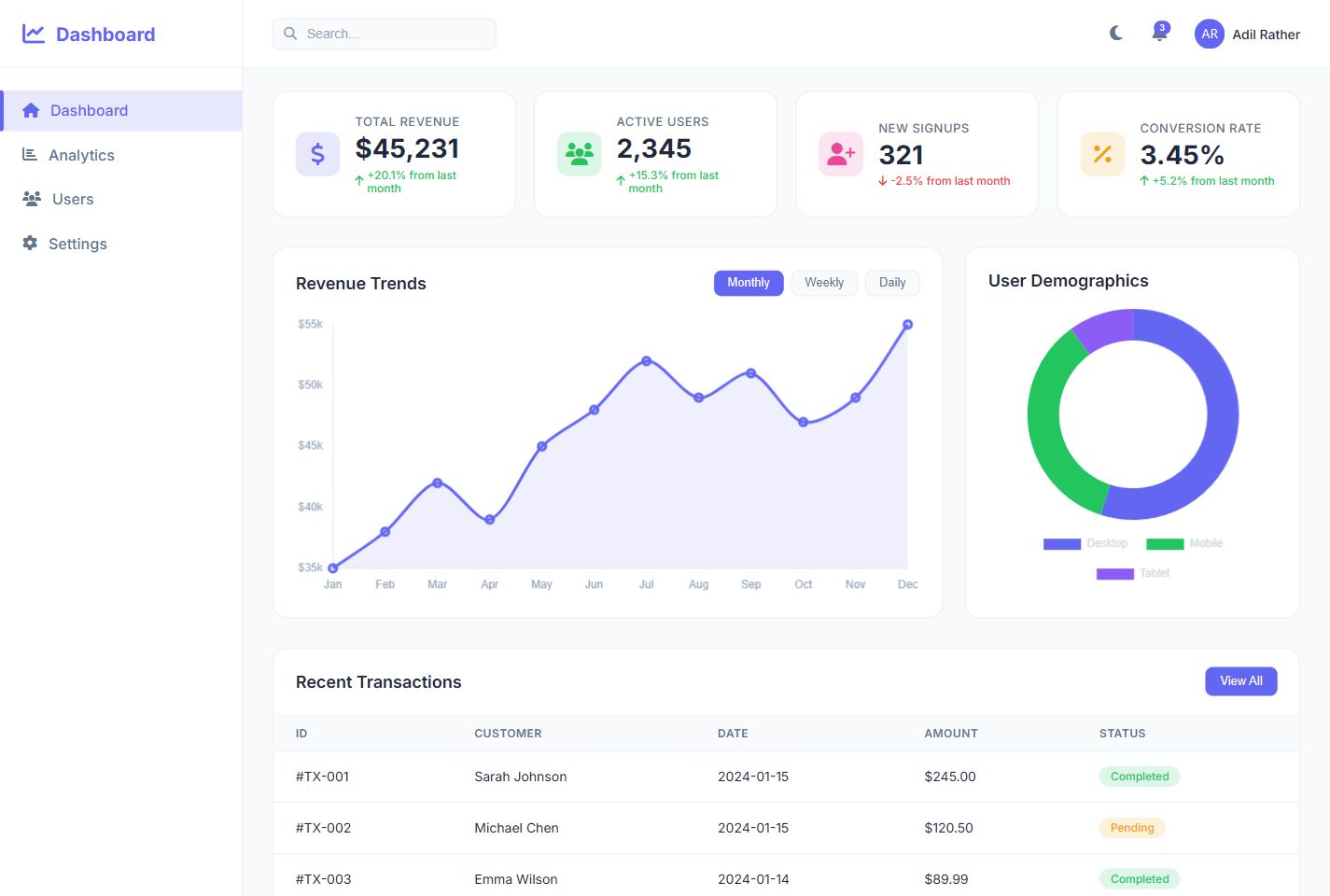Click transaction ID #TX-001
This screenshot has width=1330, height=896.
click(x=322, y=777)
